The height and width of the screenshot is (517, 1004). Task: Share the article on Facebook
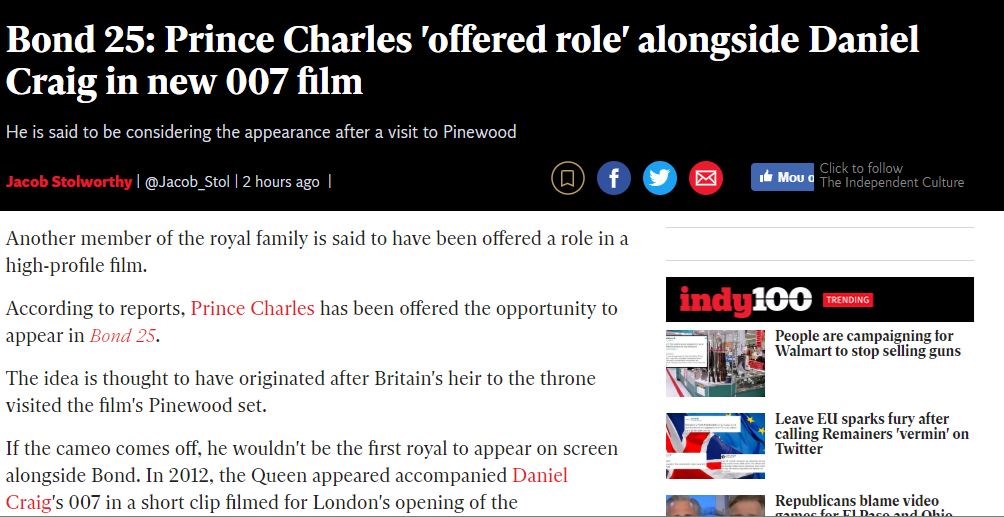click(x=614, y=179)
